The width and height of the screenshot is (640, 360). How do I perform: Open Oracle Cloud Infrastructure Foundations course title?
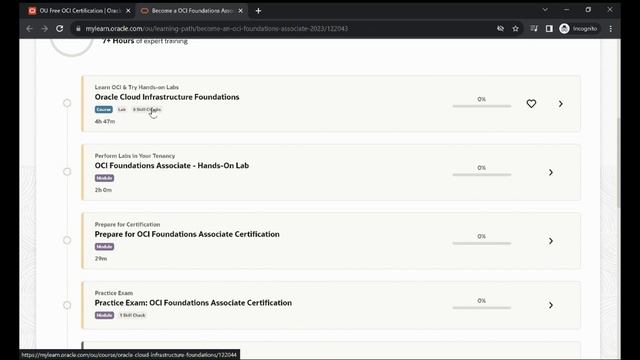(x=167, y=97)
